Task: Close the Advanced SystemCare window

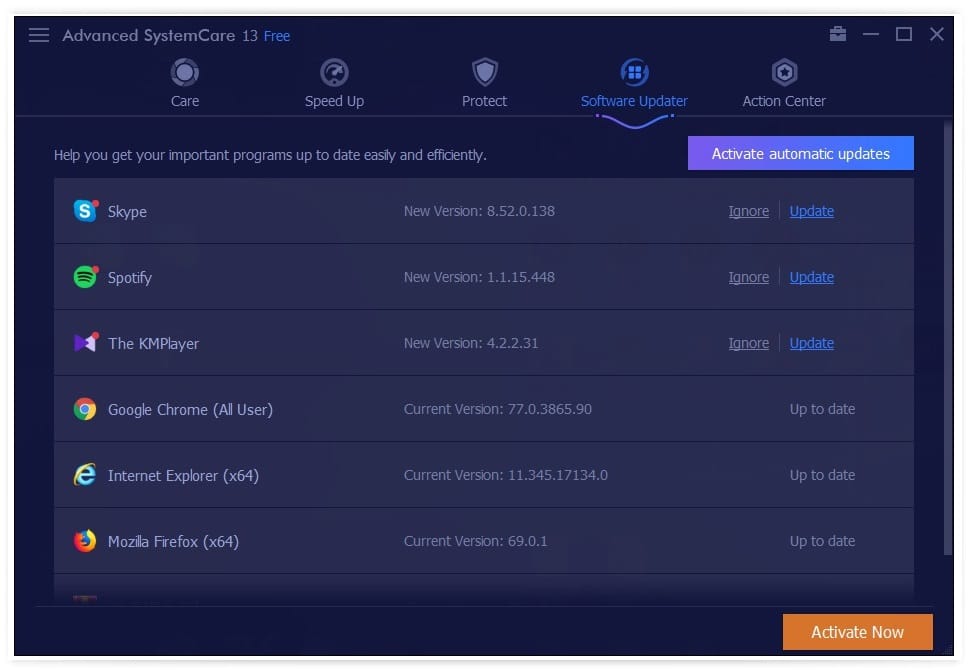Action: (937, 34)
